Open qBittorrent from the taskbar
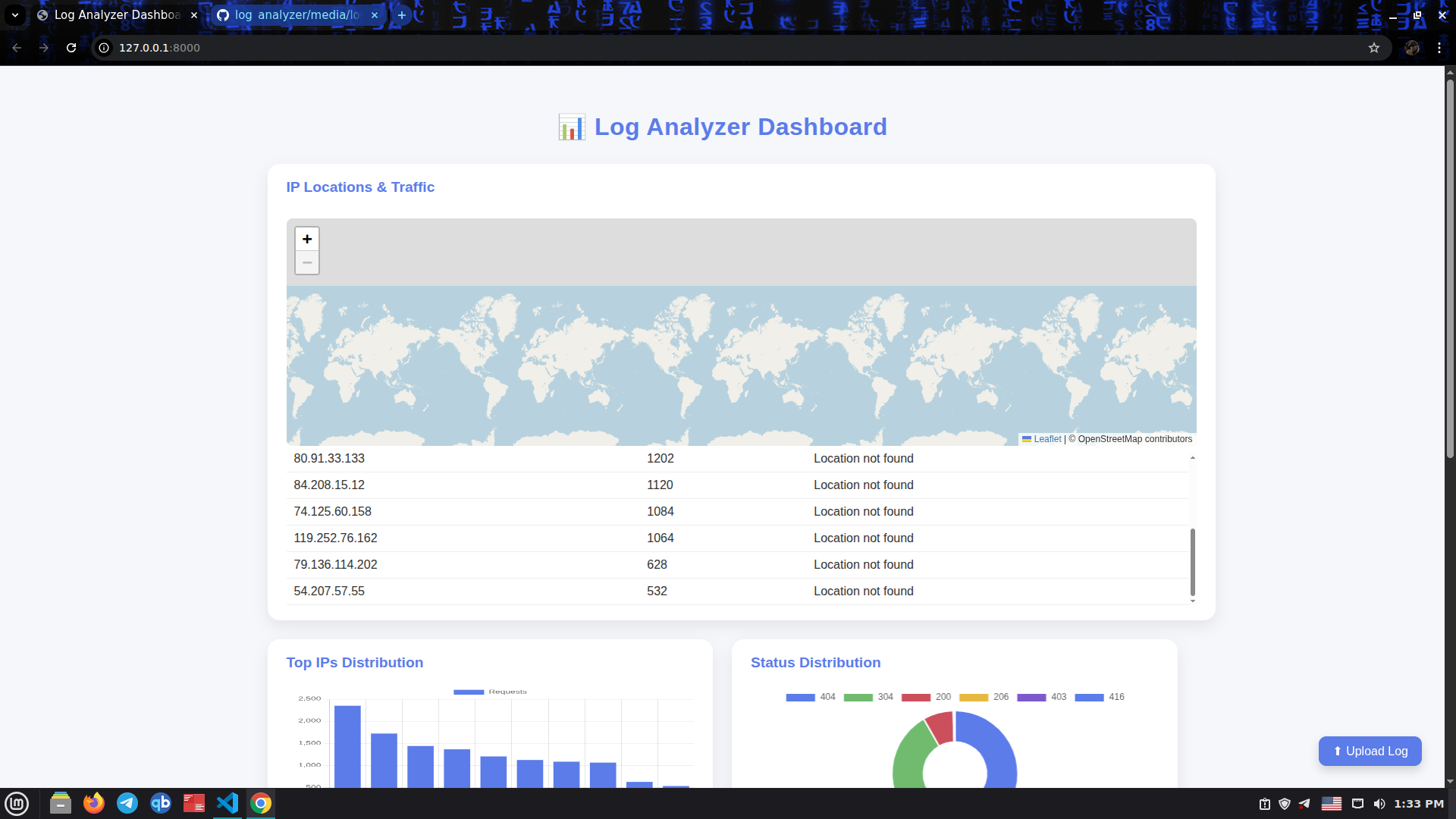 pos(161,803)
